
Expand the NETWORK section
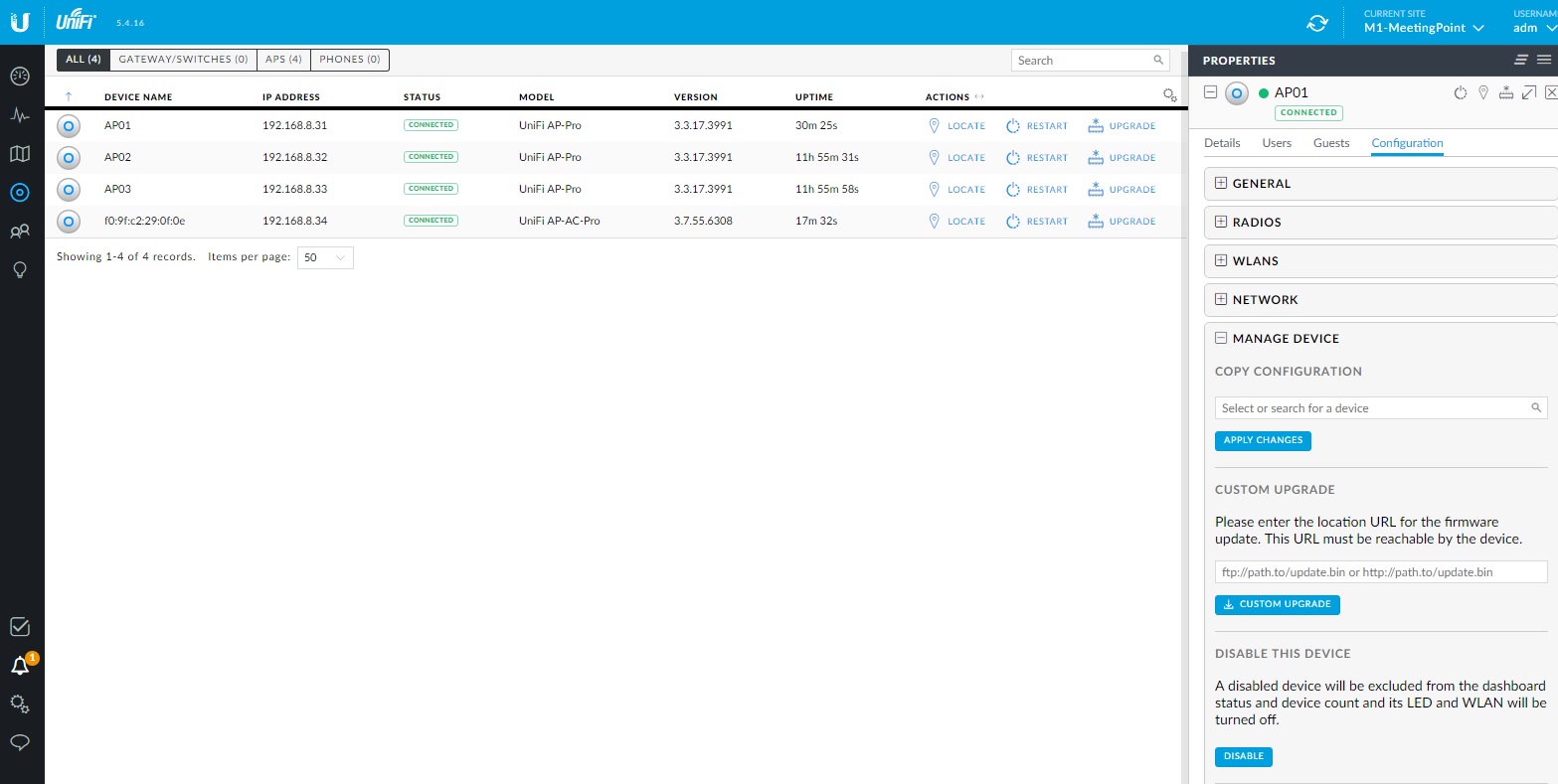[1221, 299]
